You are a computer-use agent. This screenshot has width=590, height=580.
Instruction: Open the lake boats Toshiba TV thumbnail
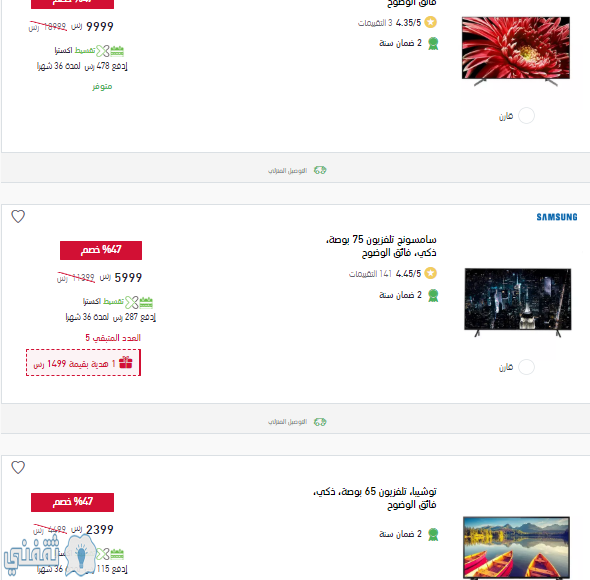[x=516, y=548]
